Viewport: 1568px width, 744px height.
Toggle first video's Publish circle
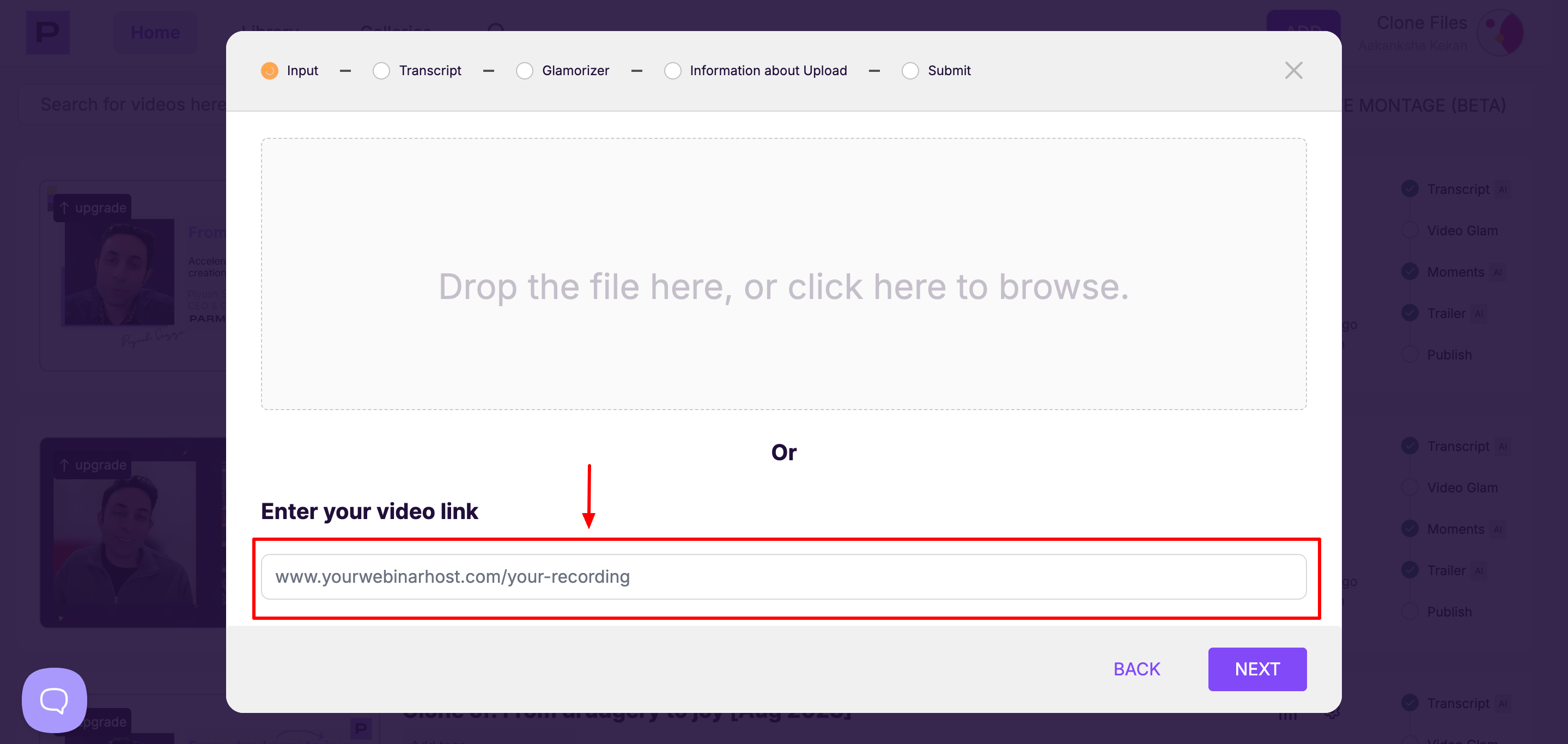click(1410, 355)
